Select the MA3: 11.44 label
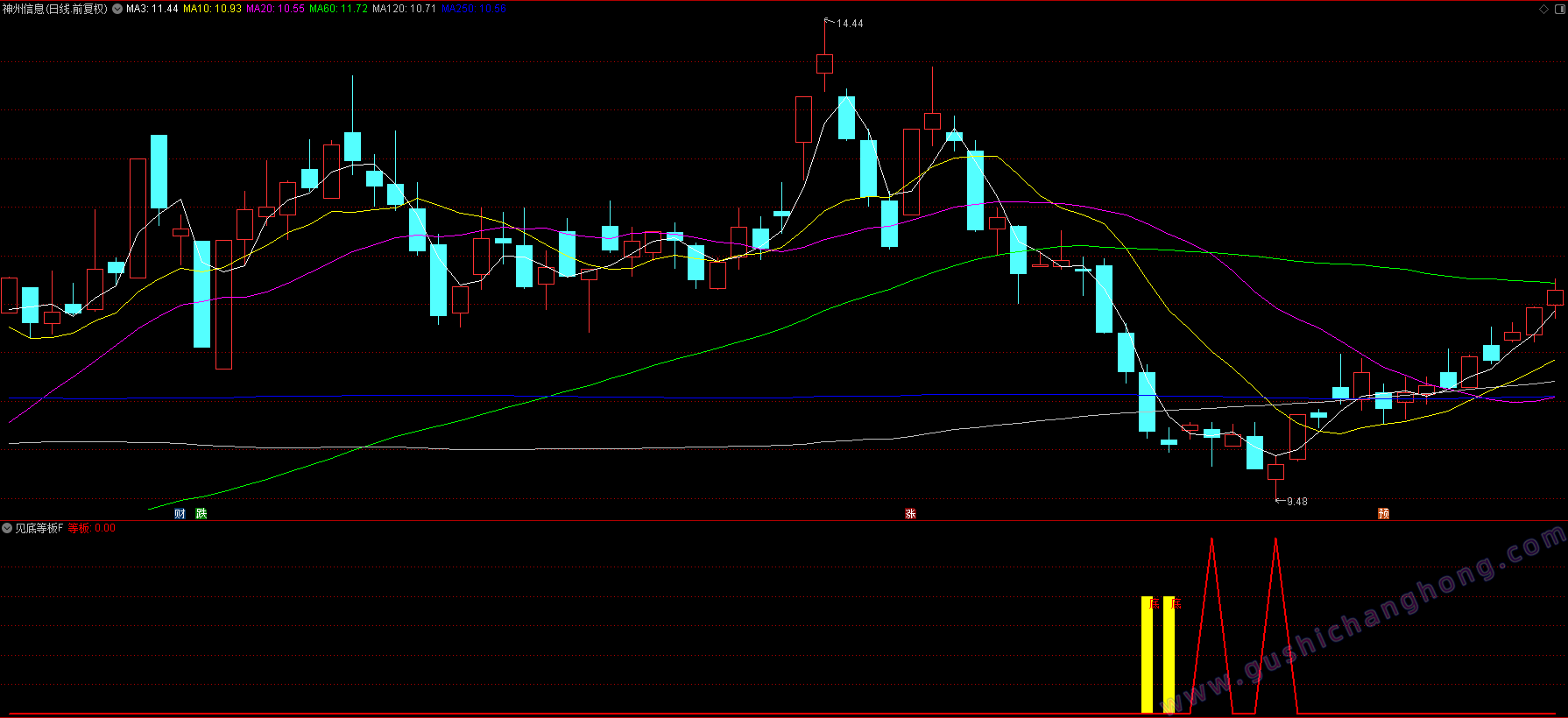 click(x=152, y=9)
